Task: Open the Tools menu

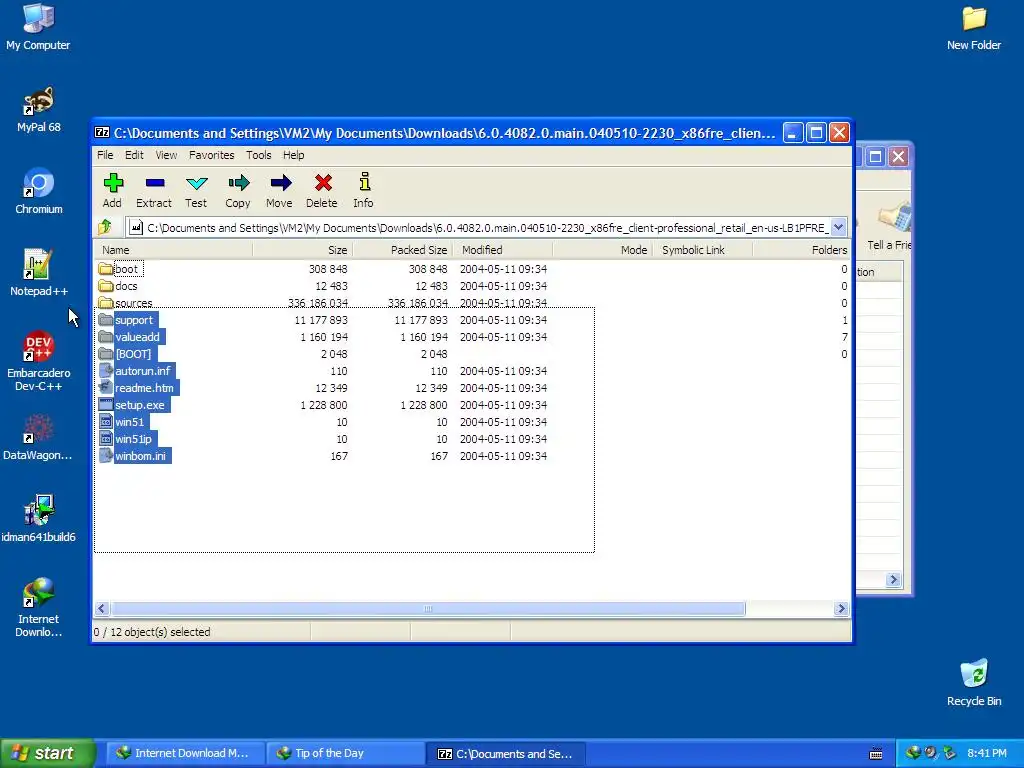Action: click(259, 155)
